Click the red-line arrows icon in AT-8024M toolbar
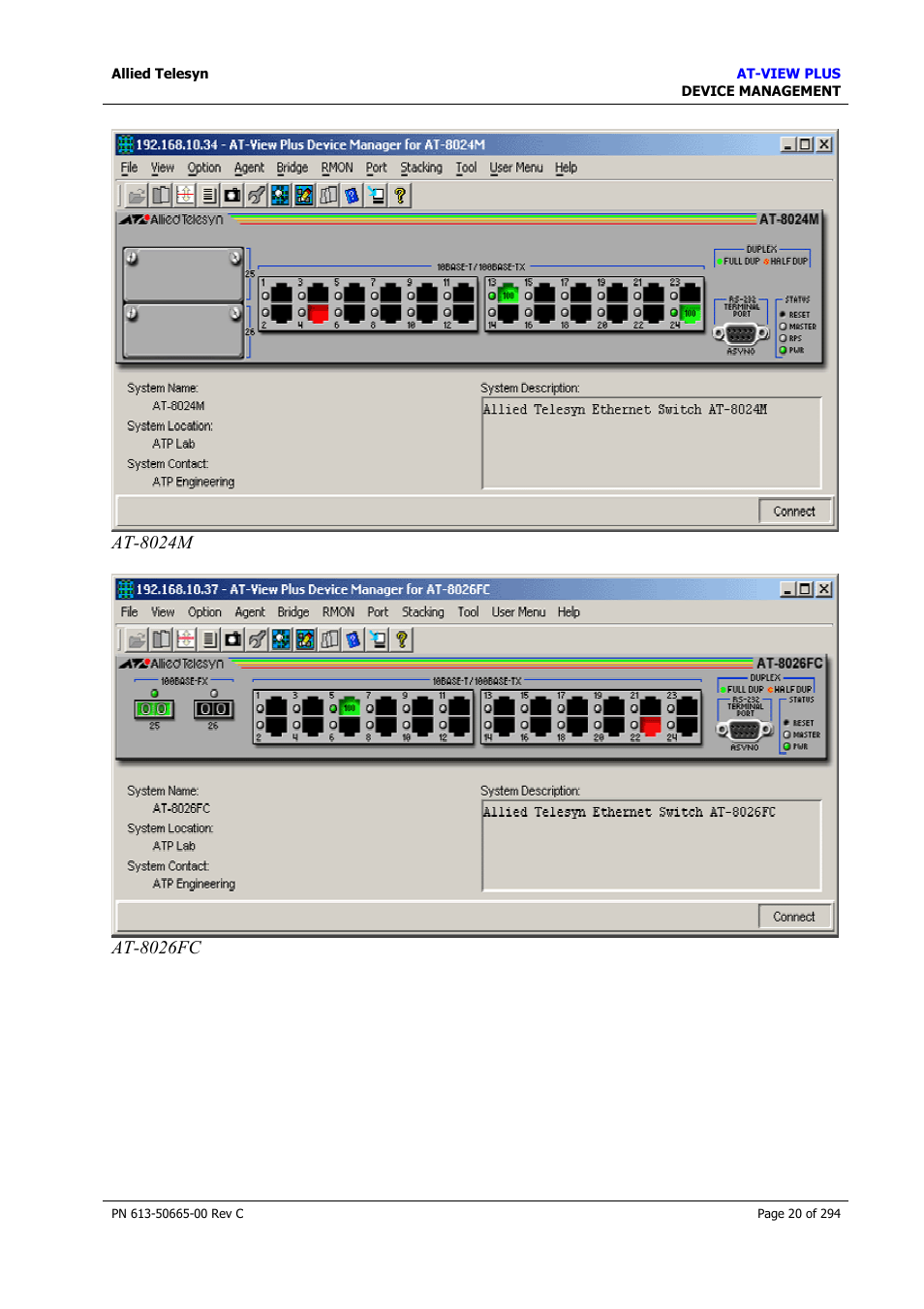 [185, 196]
